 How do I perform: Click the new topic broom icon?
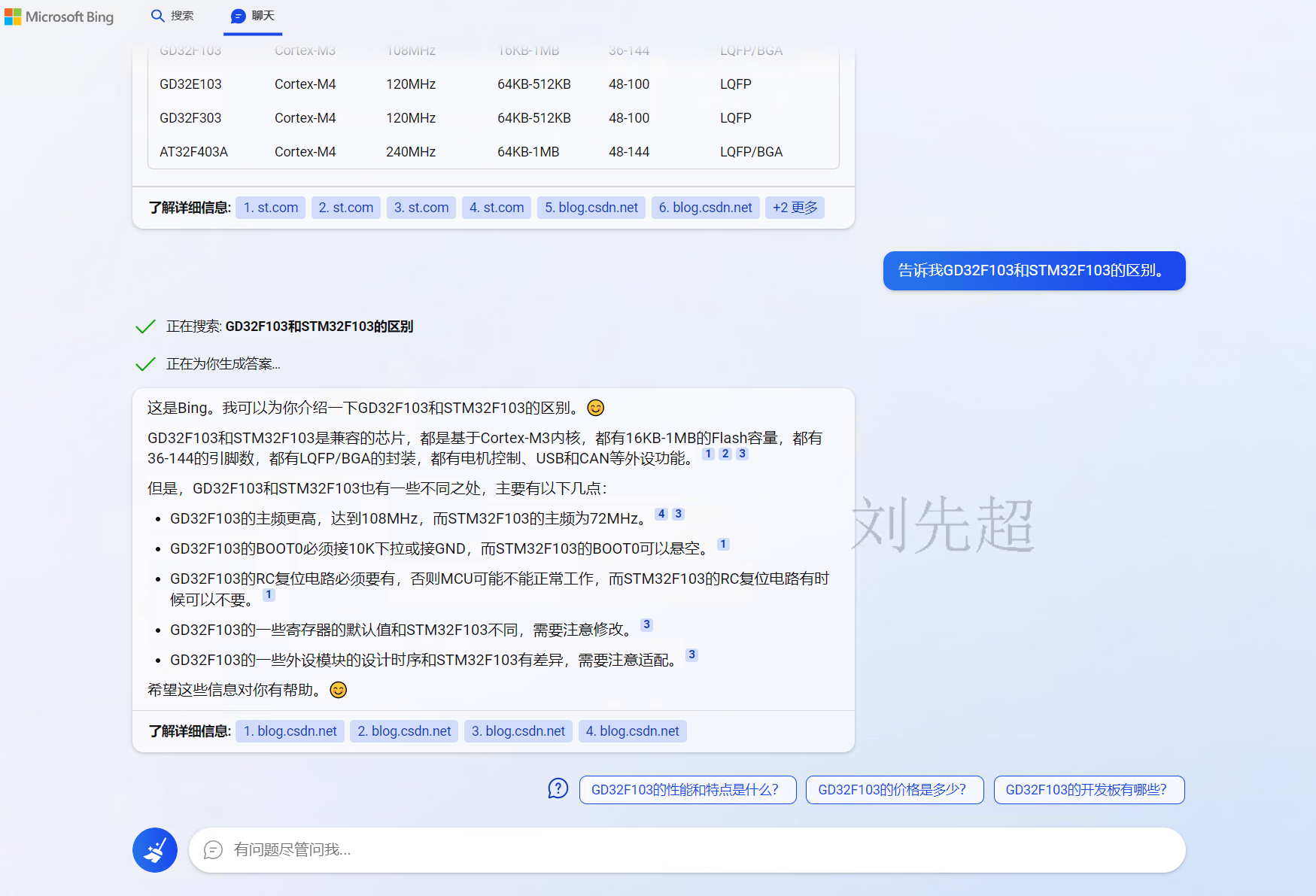click(x=155, y=850)
